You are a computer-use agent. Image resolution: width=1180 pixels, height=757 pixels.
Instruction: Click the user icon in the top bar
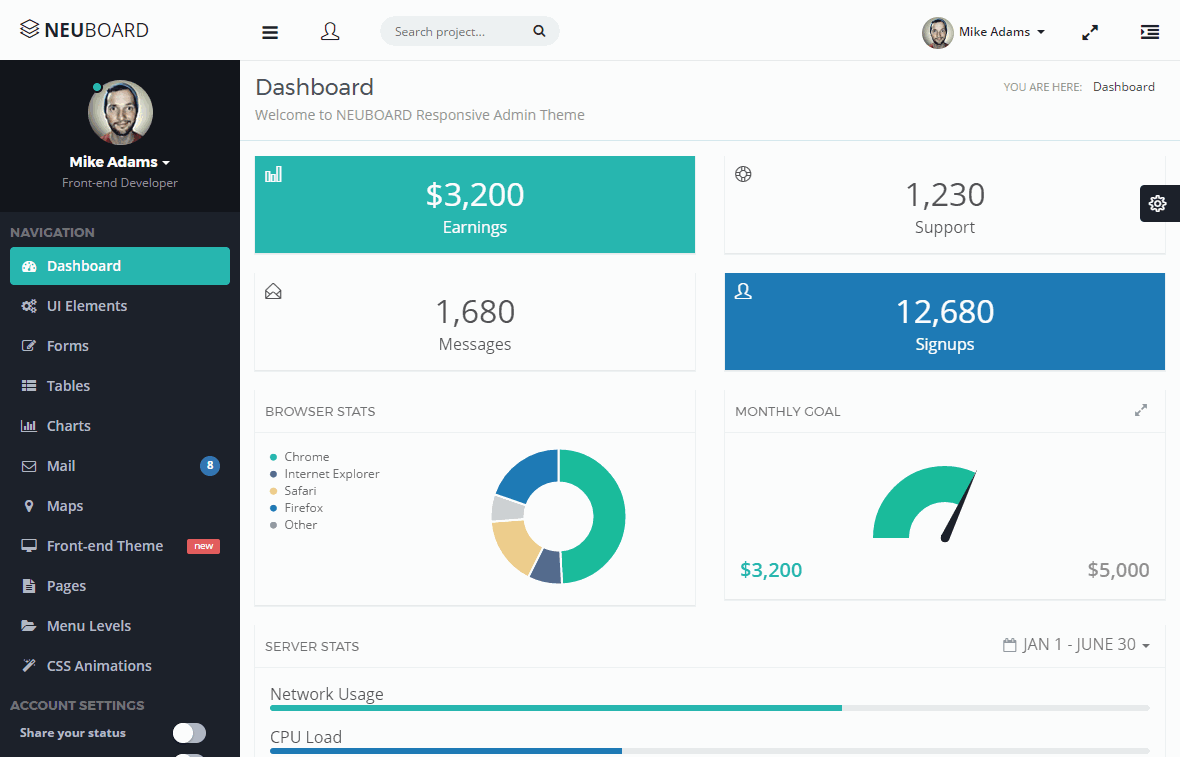tap(330, 31)
